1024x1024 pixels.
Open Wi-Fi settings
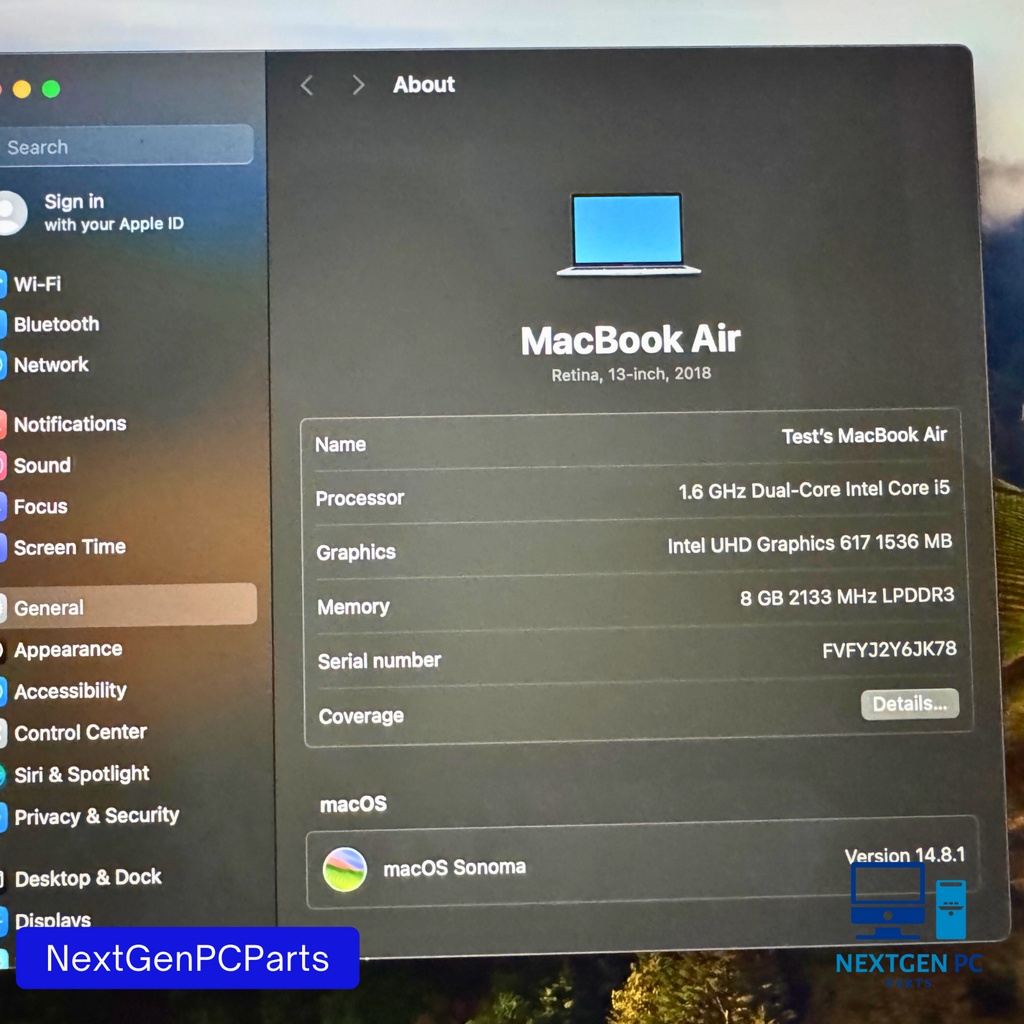[37, 284]
